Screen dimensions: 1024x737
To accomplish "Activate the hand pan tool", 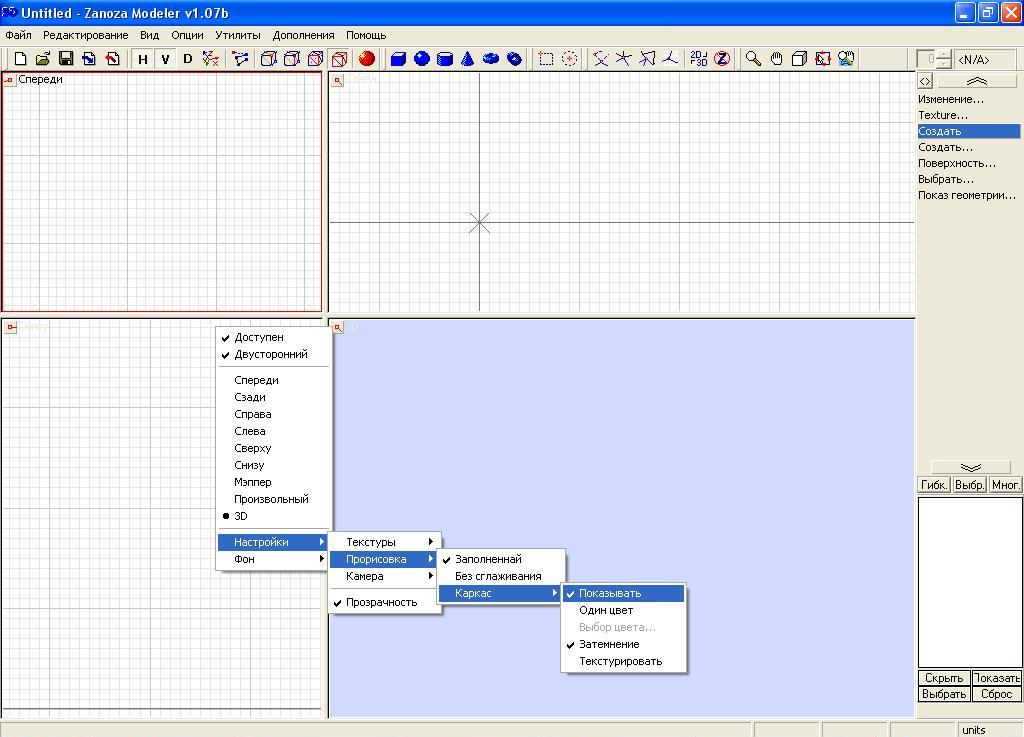I will [776, 59].
